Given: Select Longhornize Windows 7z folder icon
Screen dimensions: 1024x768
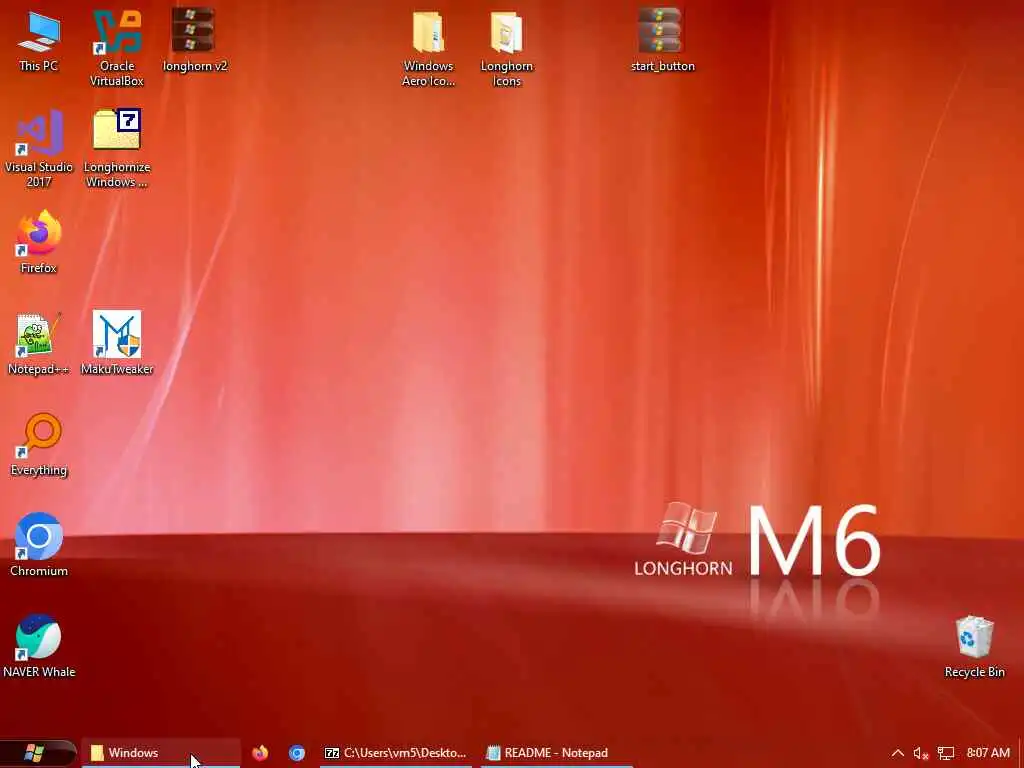Looking at the screenshot, I should click(117, 149).
